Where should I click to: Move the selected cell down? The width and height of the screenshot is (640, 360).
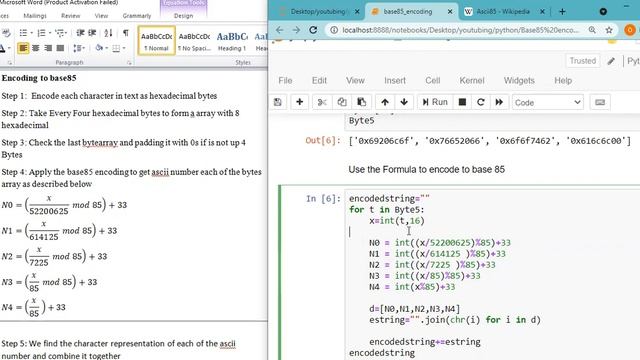pyautogui.click(x=404, y=102)
